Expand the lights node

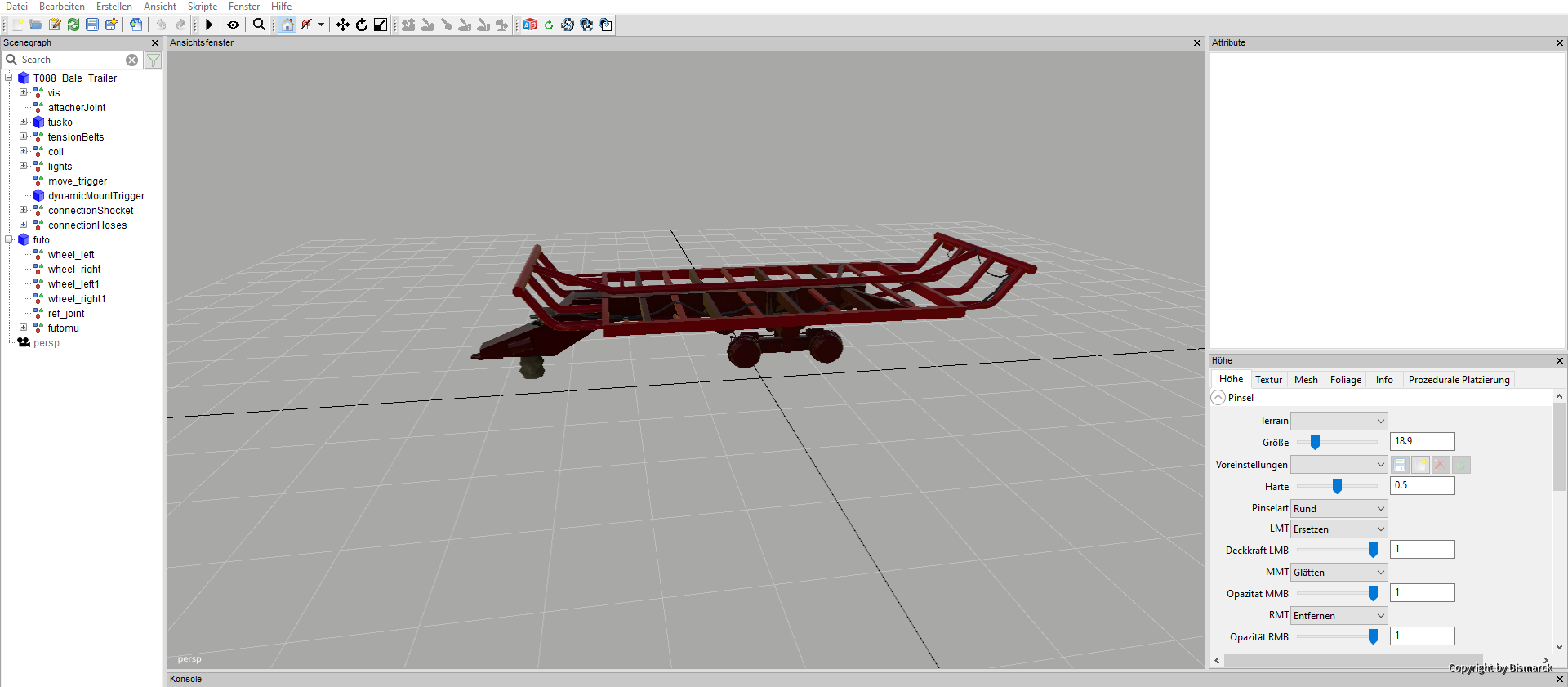point(24,166)
